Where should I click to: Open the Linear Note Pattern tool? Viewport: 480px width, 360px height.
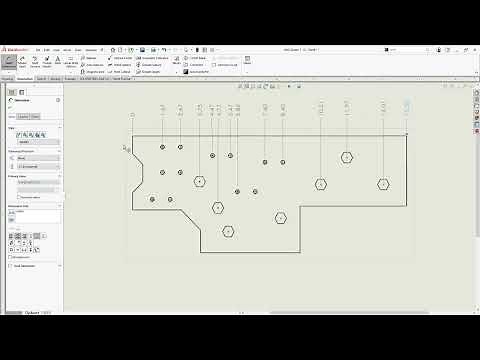point(71,62)
